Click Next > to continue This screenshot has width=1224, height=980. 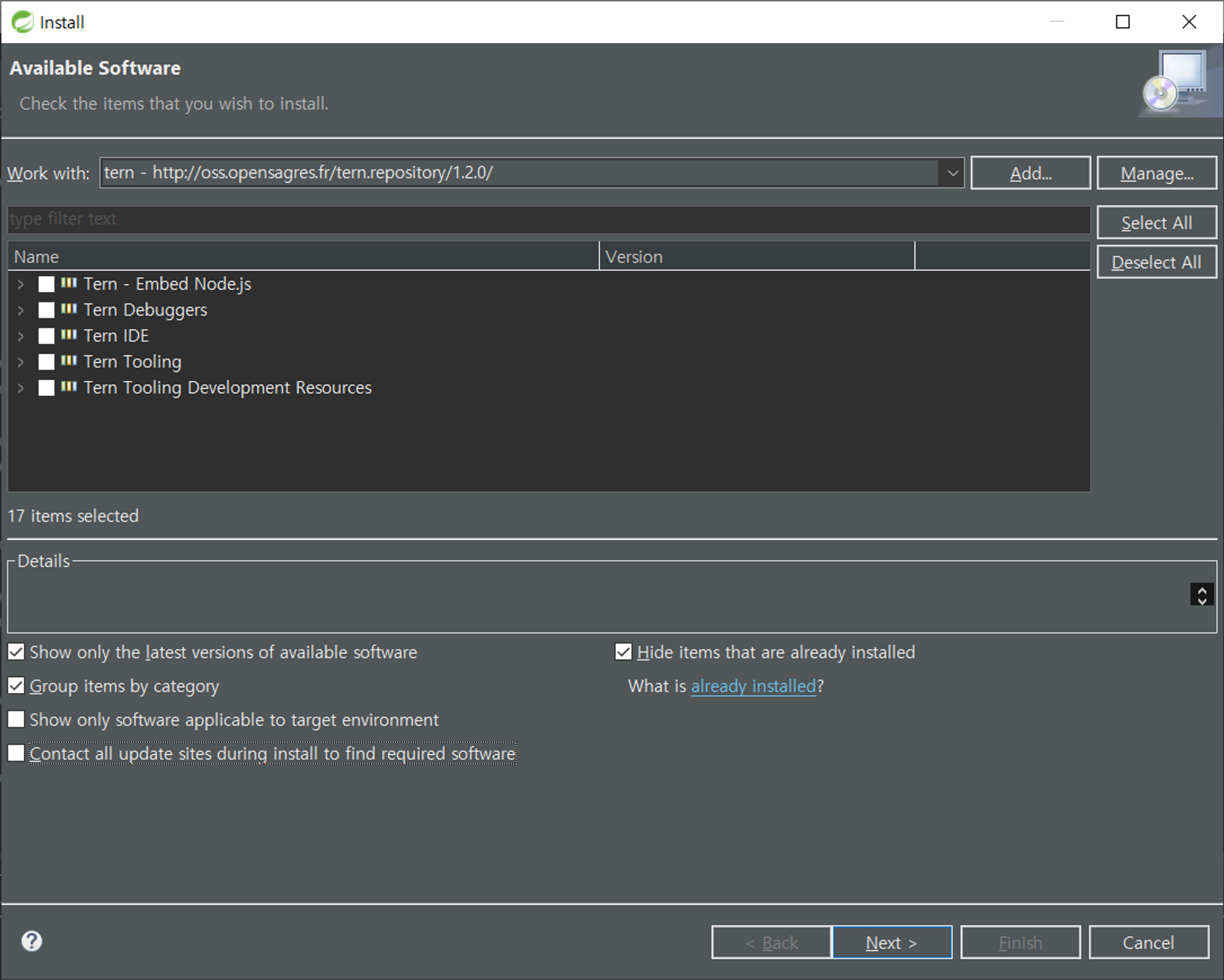tap(892, 942)
